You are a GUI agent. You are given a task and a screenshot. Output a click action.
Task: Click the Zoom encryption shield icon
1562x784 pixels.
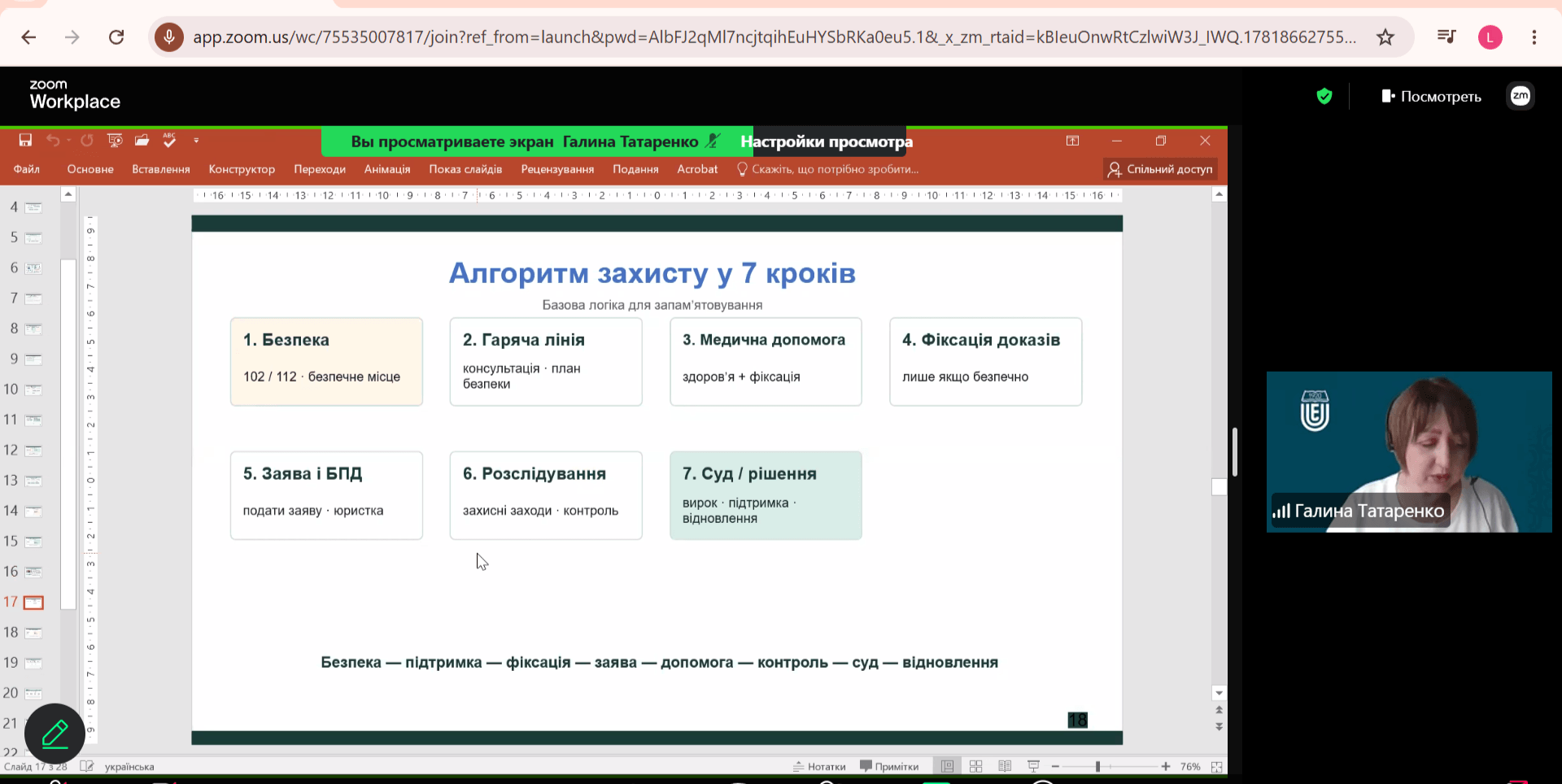[1324, 96]
